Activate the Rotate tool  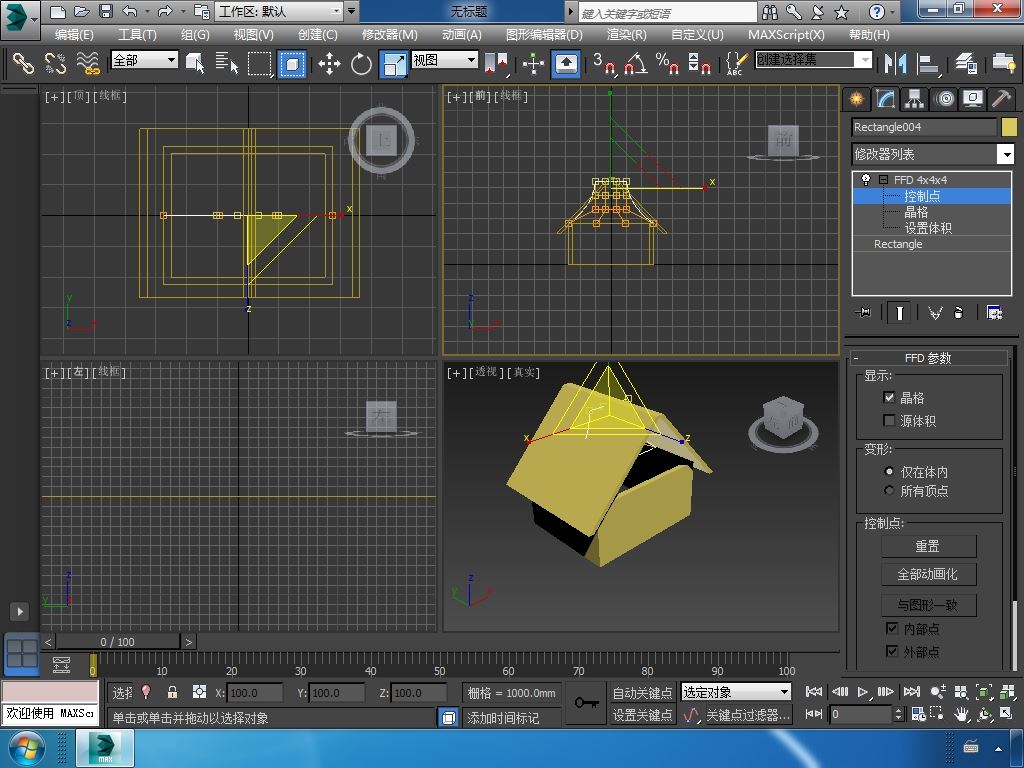361,64
